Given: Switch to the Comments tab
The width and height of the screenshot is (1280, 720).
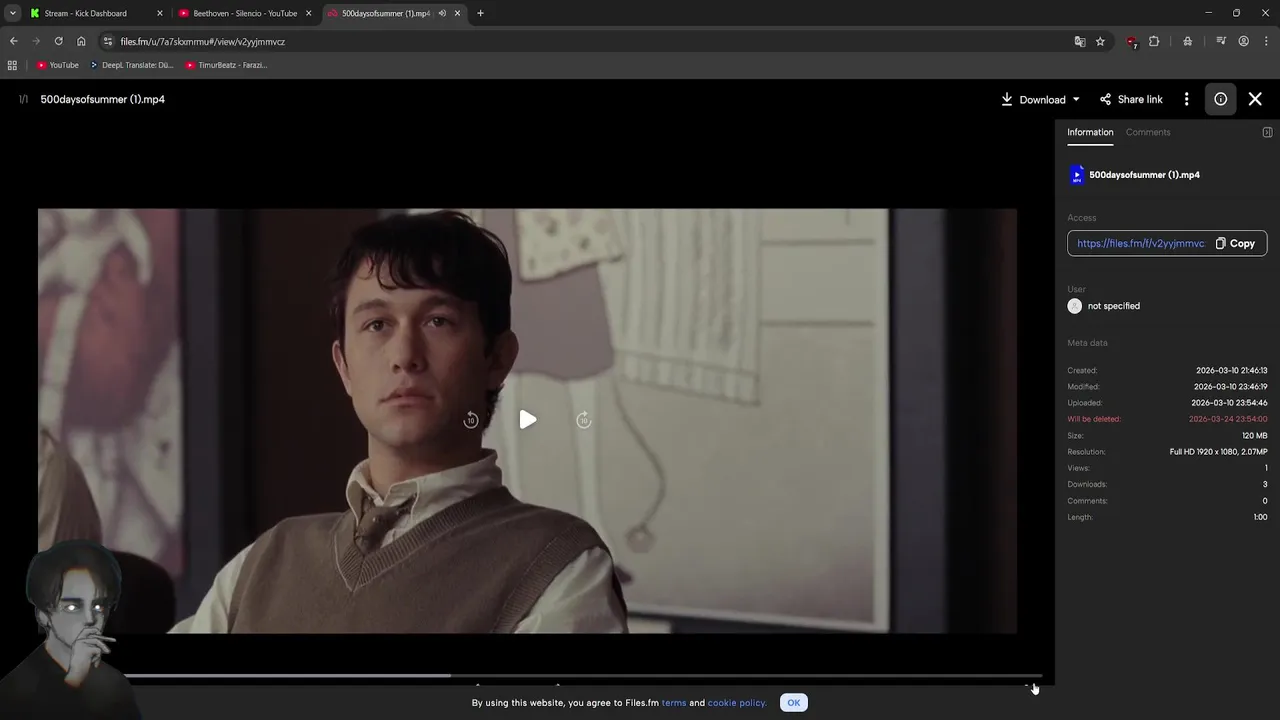Looking at the screenshot, I should click(1148, 132).
